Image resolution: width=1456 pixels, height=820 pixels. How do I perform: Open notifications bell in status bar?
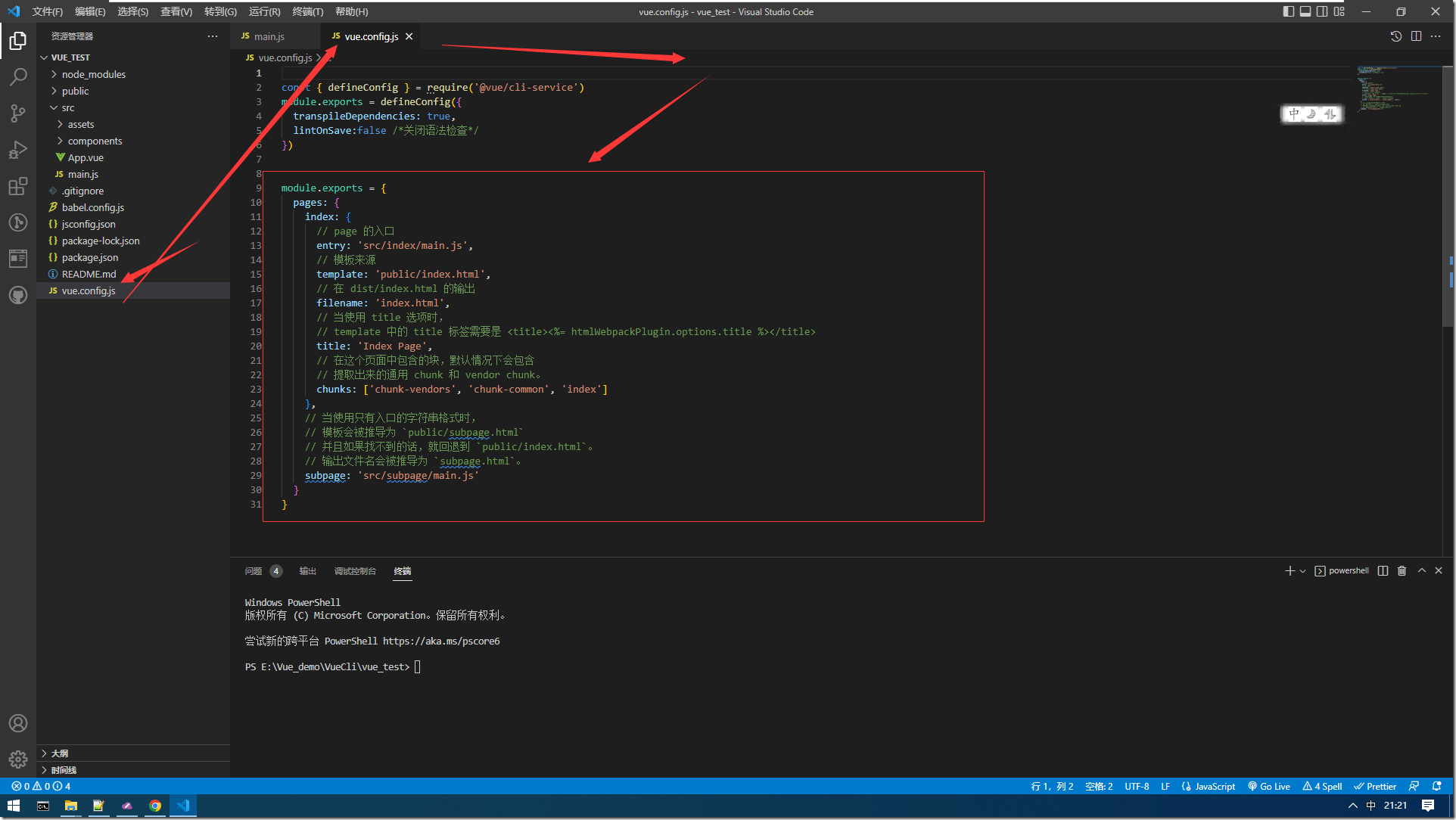(x=1436, y=787)
